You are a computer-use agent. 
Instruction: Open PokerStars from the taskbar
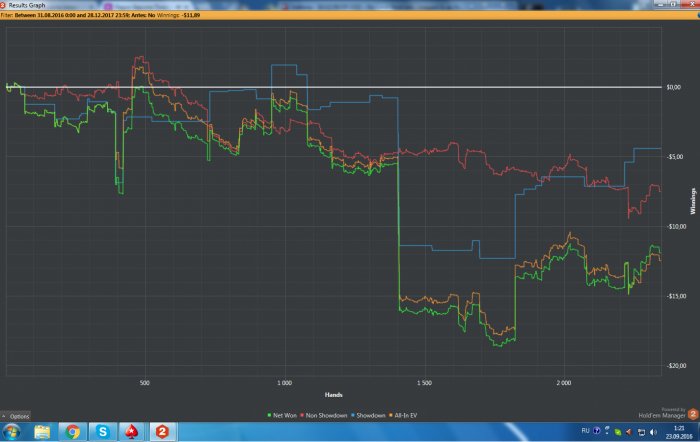pos(132,432)
